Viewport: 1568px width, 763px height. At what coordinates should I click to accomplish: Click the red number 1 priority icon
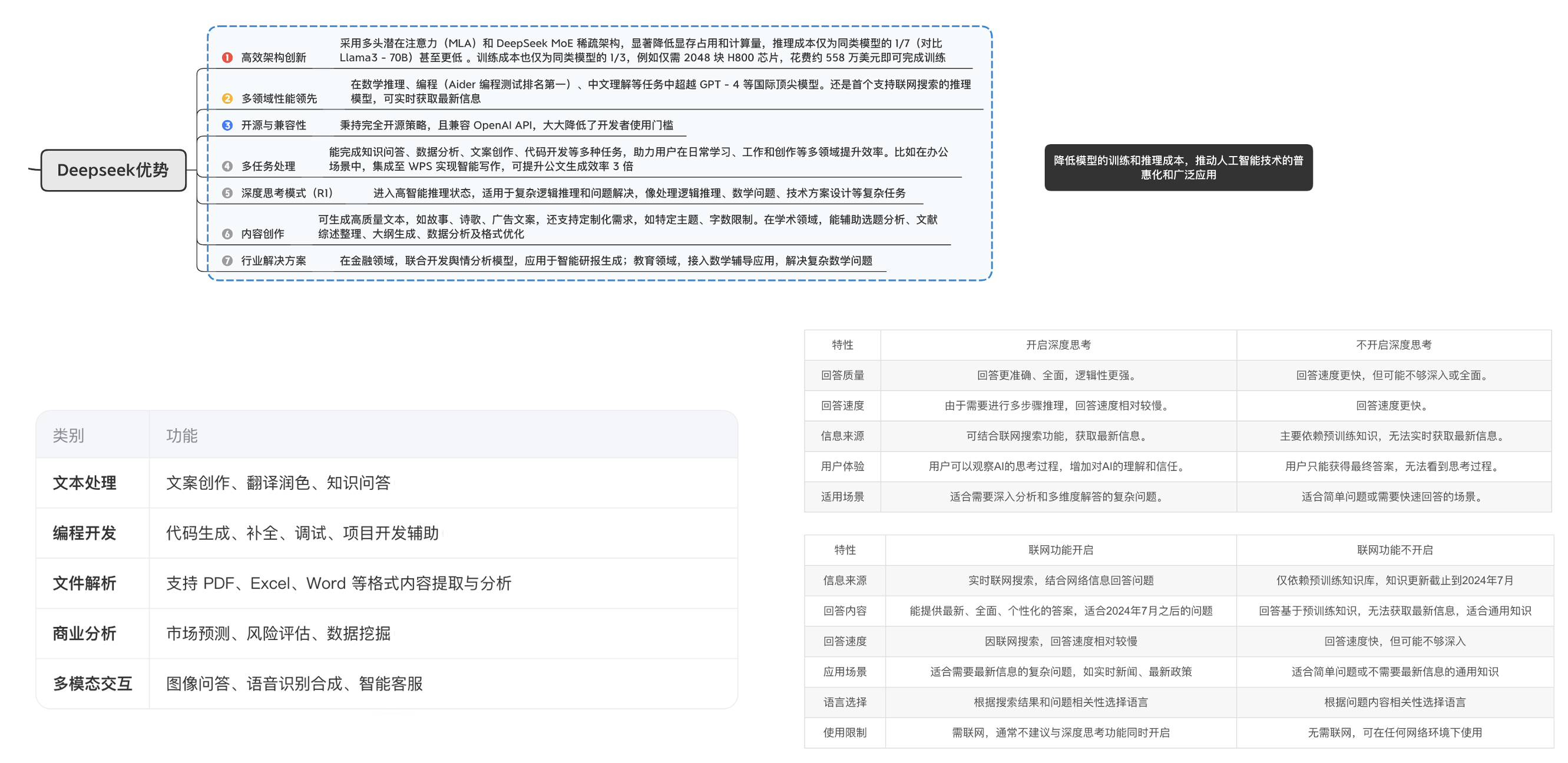click(227, 58)
